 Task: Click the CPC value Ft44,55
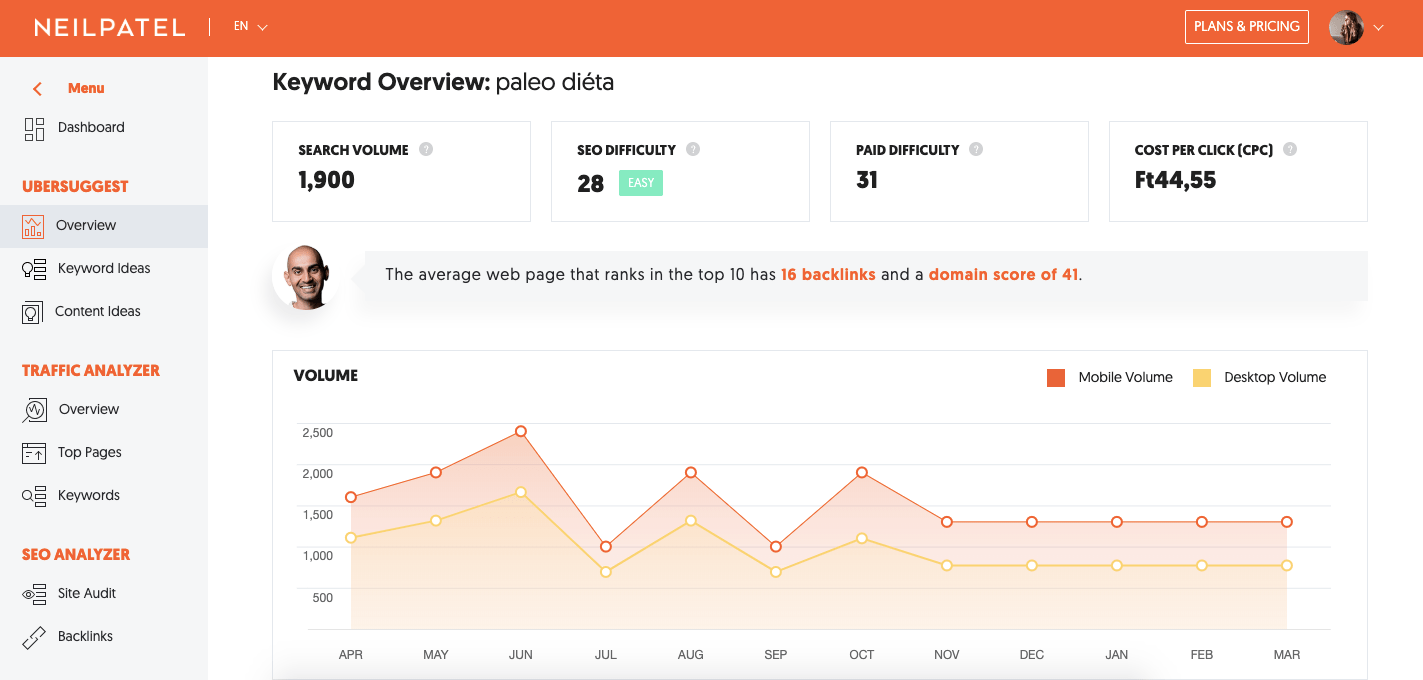coord(1175,181)
